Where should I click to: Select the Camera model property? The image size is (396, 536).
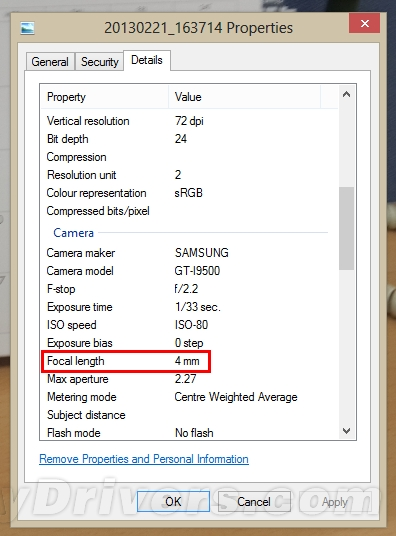[x=80, y=271]
